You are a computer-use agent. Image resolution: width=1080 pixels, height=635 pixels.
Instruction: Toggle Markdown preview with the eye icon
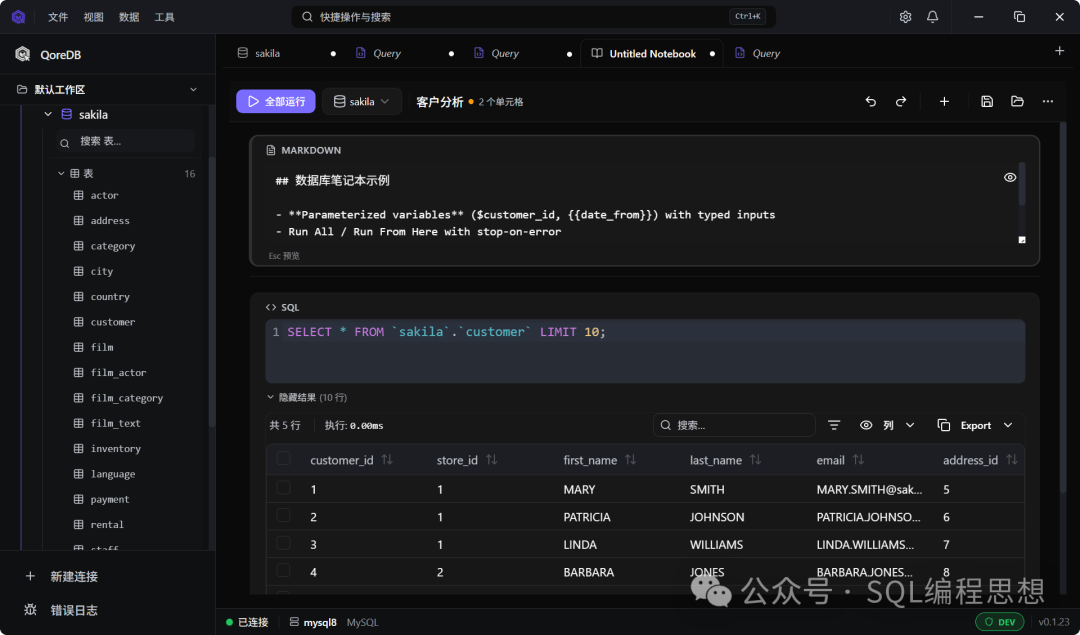pos(1010,177)
